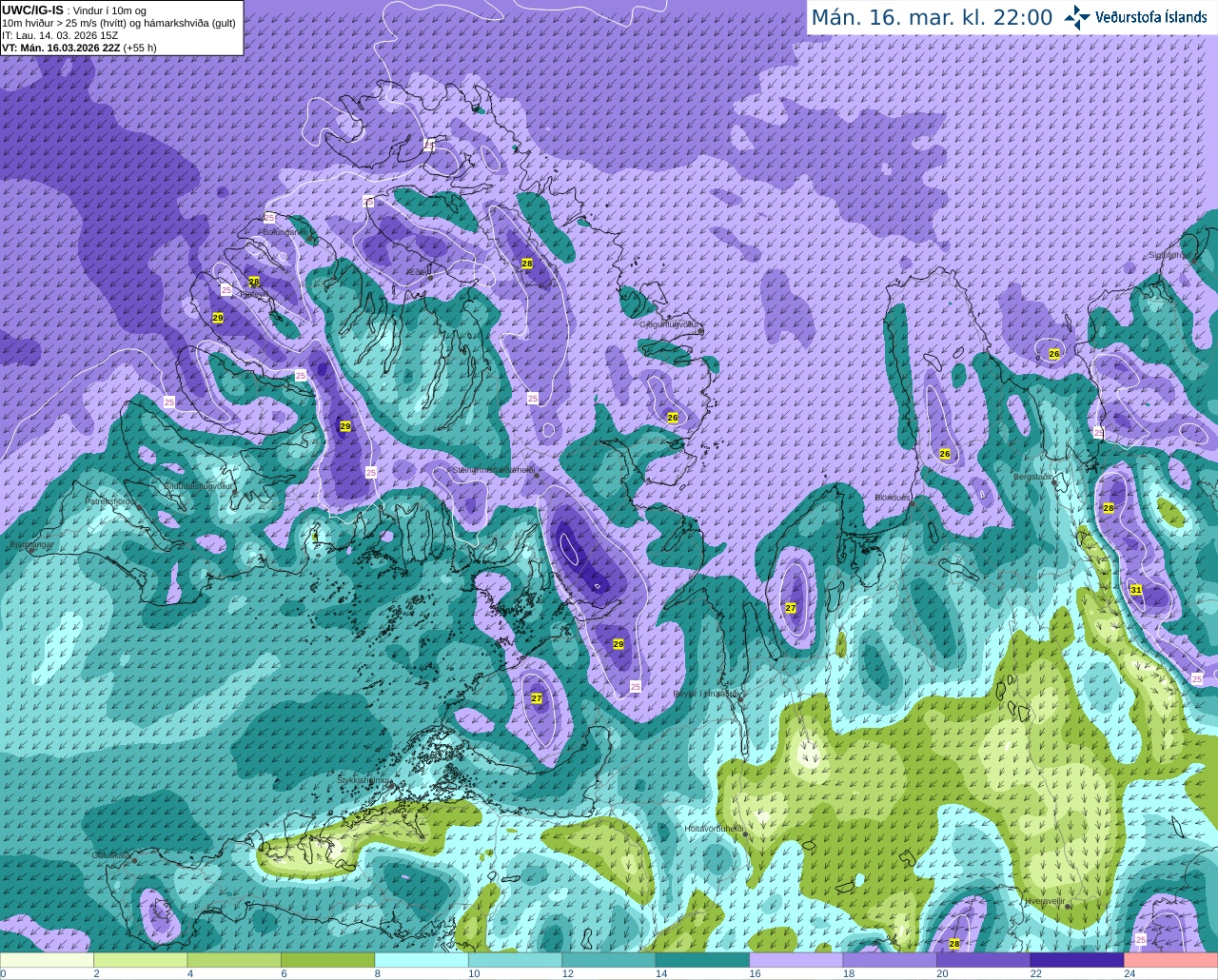Screen dimensions: 1218x980
Task: Click the Siglufjörður station label
Action: click(x=1169, y=255)
